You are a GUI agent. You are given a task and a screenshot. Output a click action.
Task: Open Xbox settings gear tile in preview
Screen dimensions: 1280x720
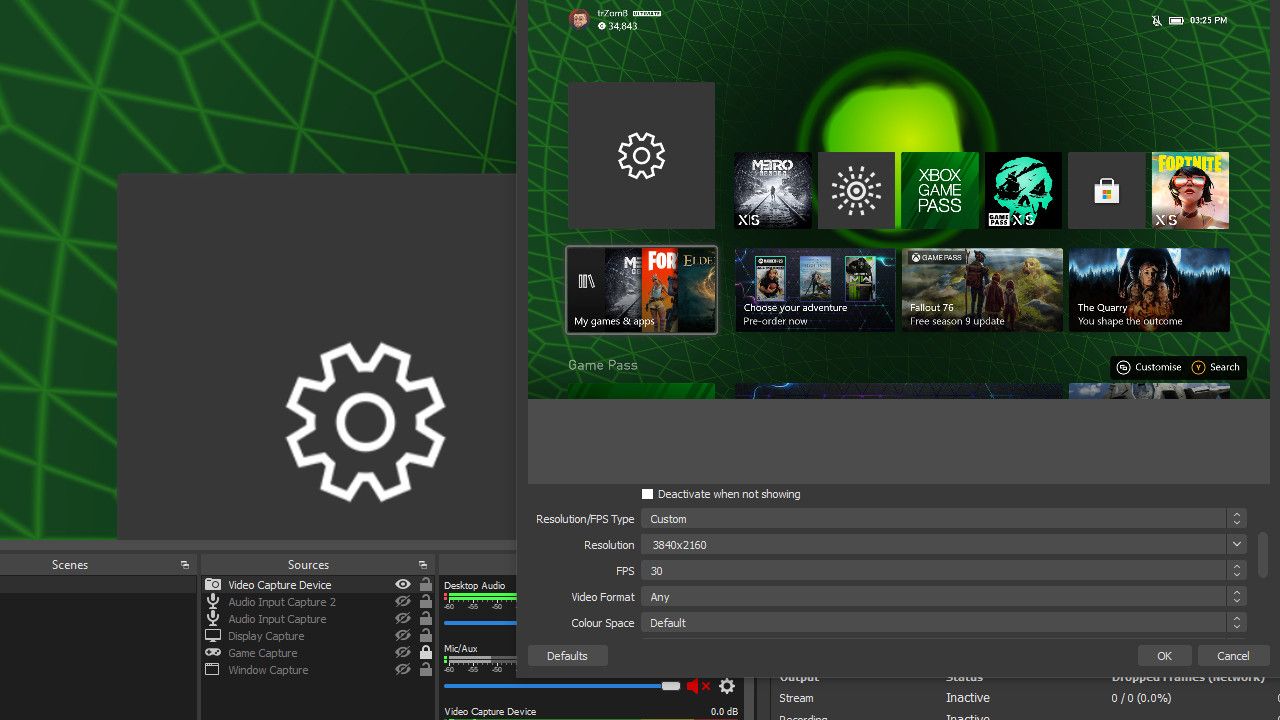tap(641, 156)
